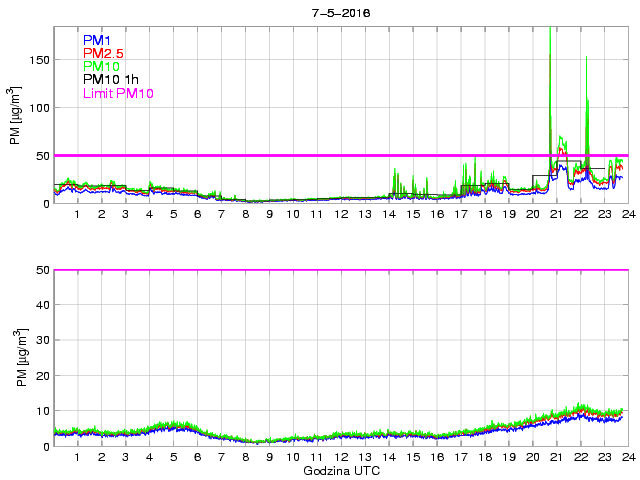
Task: Select hour 8 on the lower chart axis
Action: [245, 458]
